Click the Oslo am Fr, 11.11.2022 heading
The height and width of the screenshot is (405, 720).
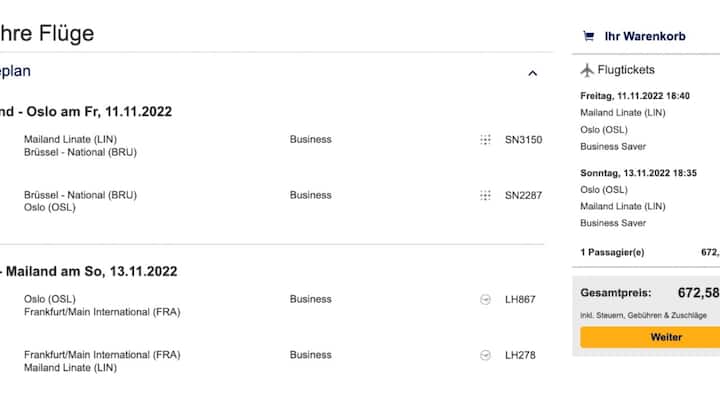[99, 112]
